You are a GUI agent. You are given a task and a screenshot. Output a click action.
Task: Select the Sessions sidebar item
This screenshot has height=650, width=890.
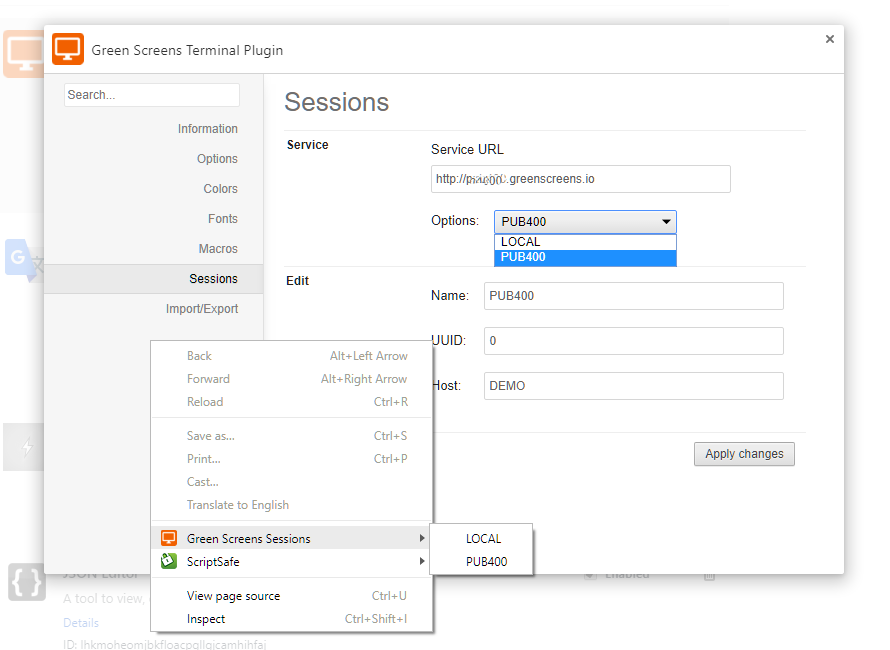point(154,279)
